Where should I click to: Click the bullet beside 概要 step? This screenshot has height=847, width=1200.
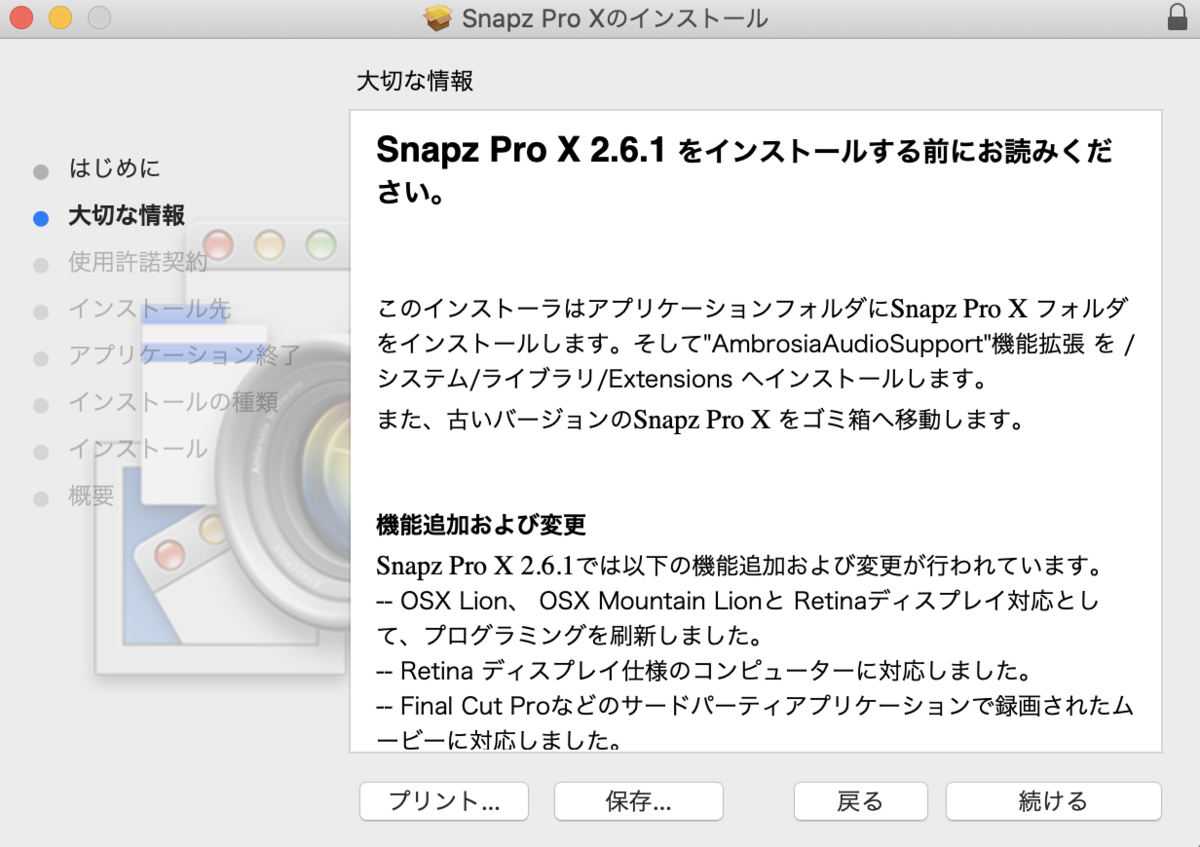coord(41,496)
